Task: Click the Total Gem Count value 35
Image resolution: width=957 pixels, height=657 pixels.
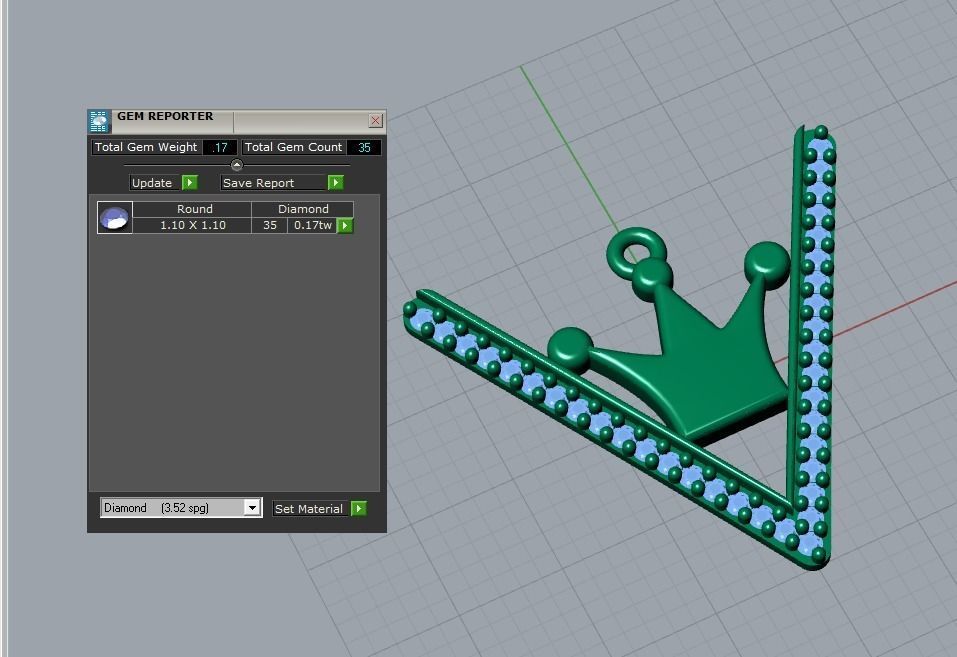Action: click(x=364, y=147)
